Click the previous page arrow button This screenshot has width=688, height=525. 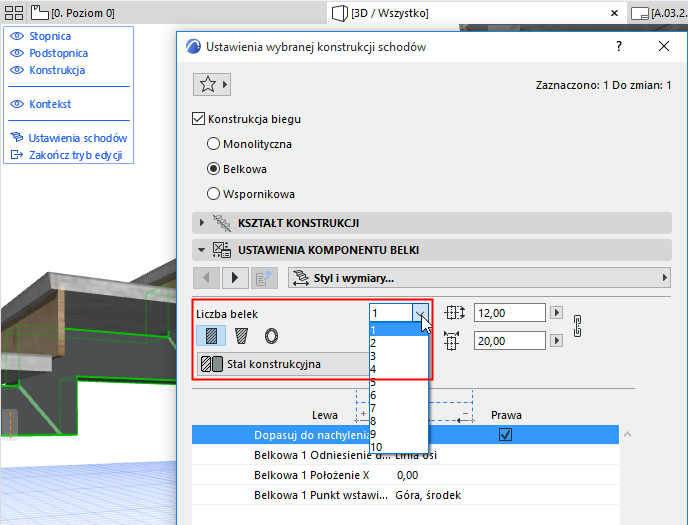206,278
